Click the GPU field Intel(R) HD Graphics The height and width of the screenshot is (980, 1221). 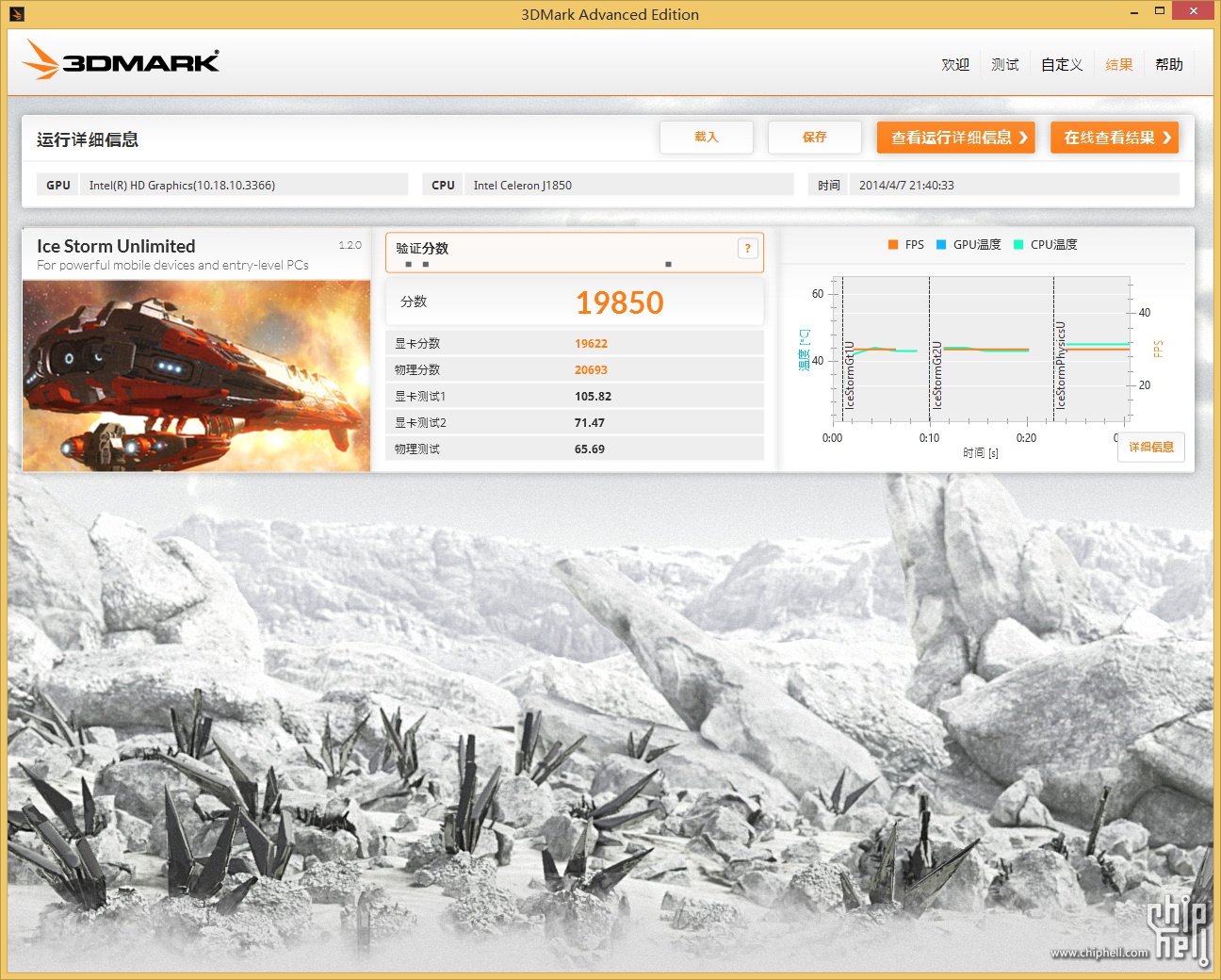click(x=244, y=185)
